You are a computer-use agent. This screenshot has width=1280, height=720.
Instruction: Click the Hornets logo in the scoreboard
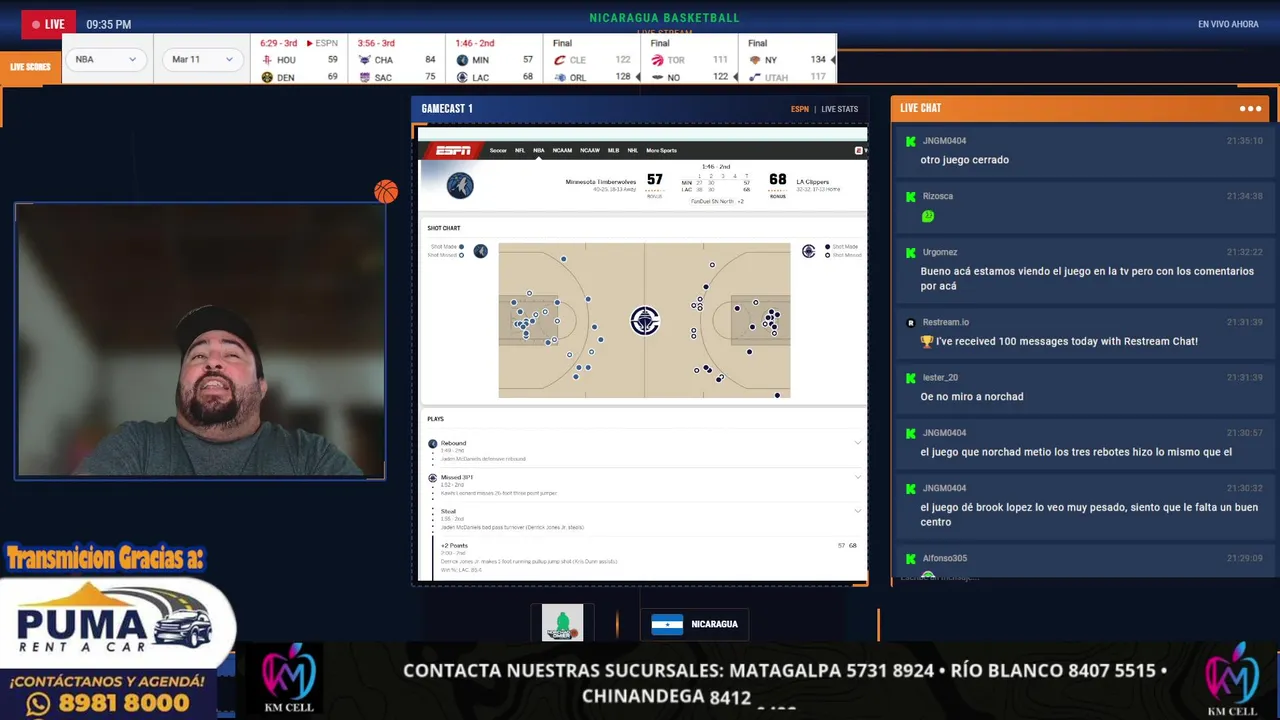tap(364, 60)
